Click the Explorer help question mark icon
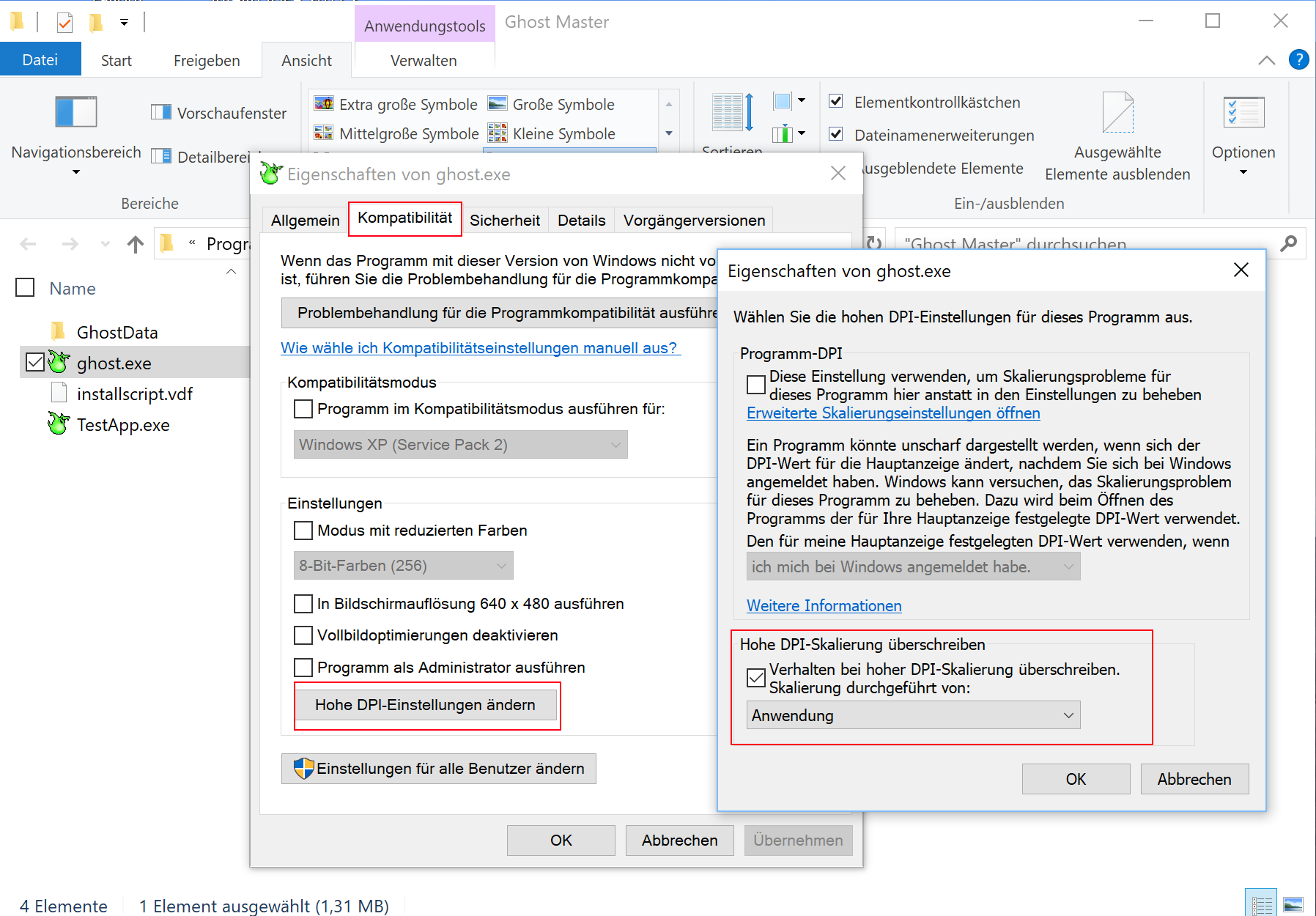The height and width of the screenshot is (916, 1316). (x=1298, y=59)
